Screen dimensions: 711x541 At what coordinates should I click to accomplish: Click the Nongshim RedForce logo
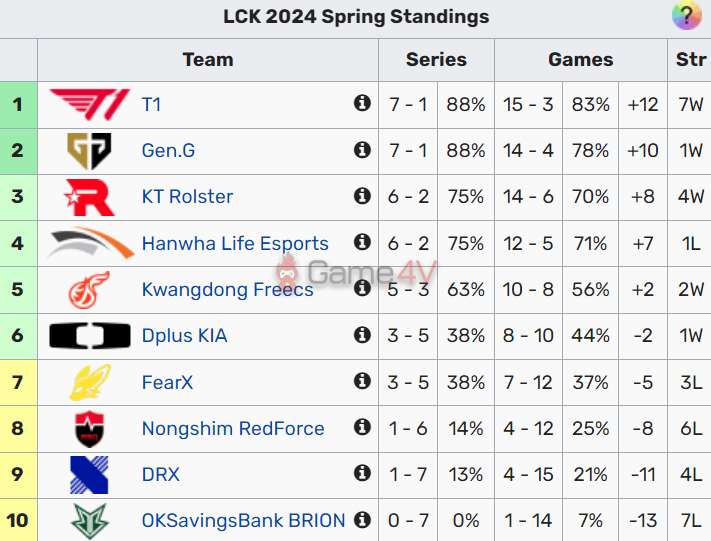pos(89,428)
